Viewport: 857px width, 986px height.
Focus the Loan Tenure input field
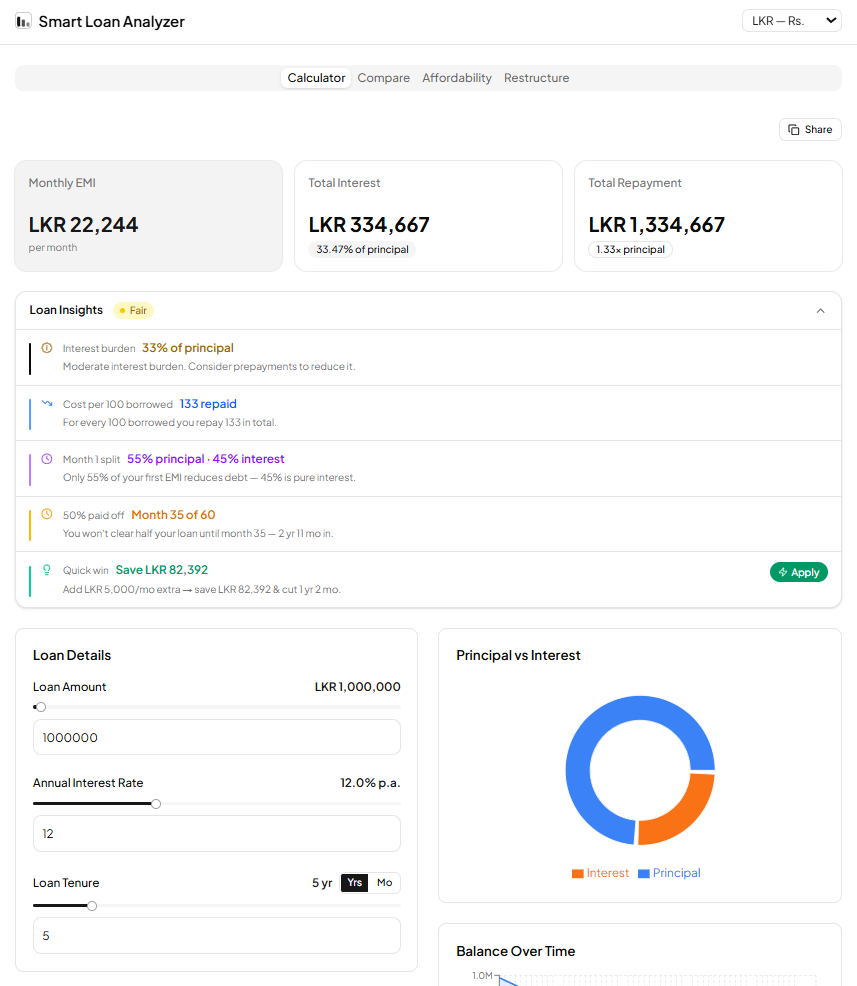click(217, 936)
